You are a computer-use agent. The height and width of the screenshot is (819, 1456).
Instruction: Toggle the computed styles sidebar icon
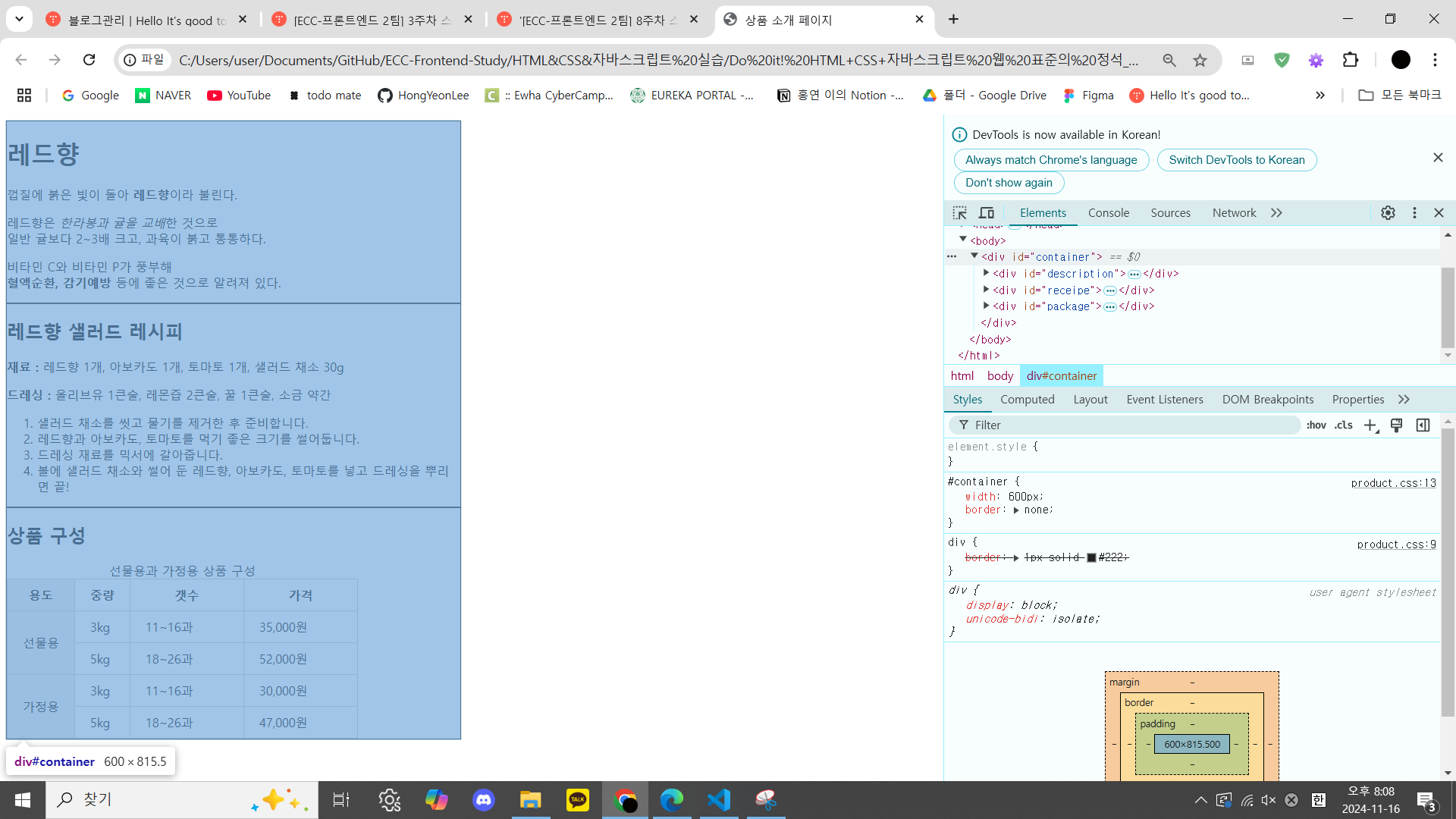point(1423,425)
